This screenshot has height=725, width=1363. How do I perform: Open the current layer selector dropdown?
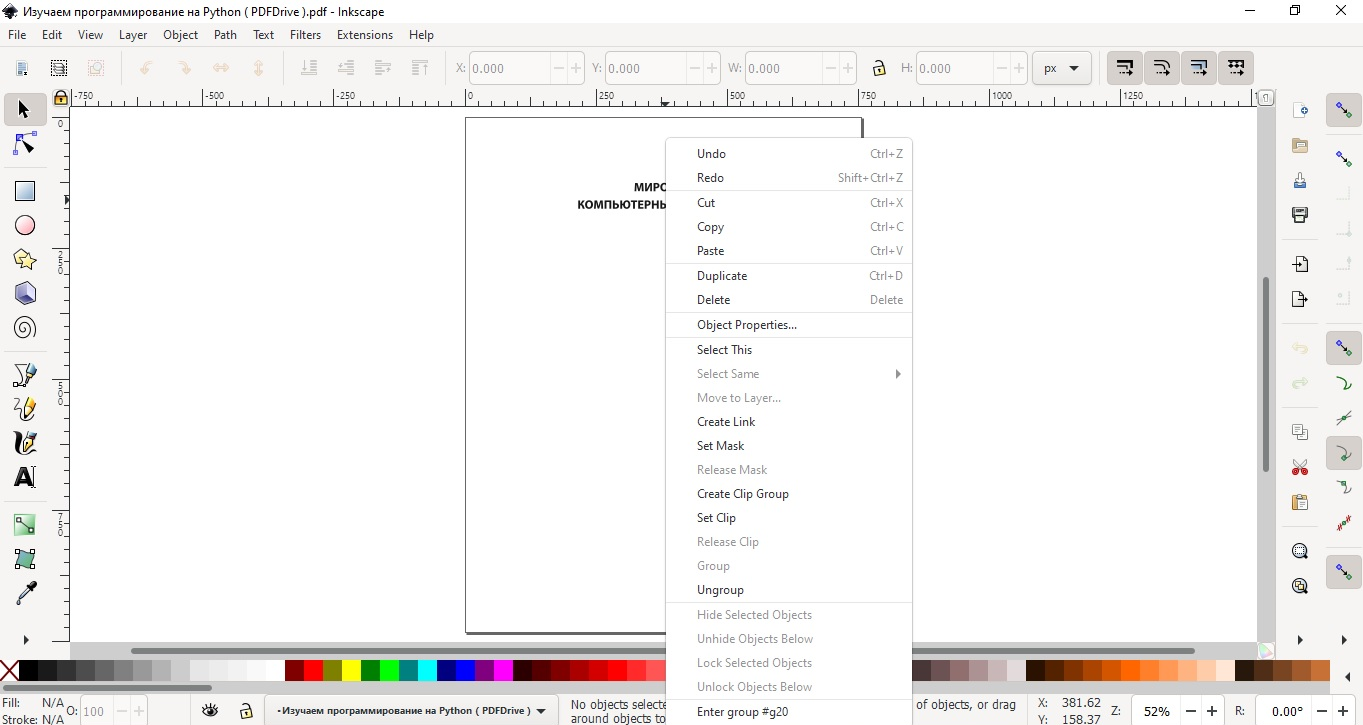[412, 711]
